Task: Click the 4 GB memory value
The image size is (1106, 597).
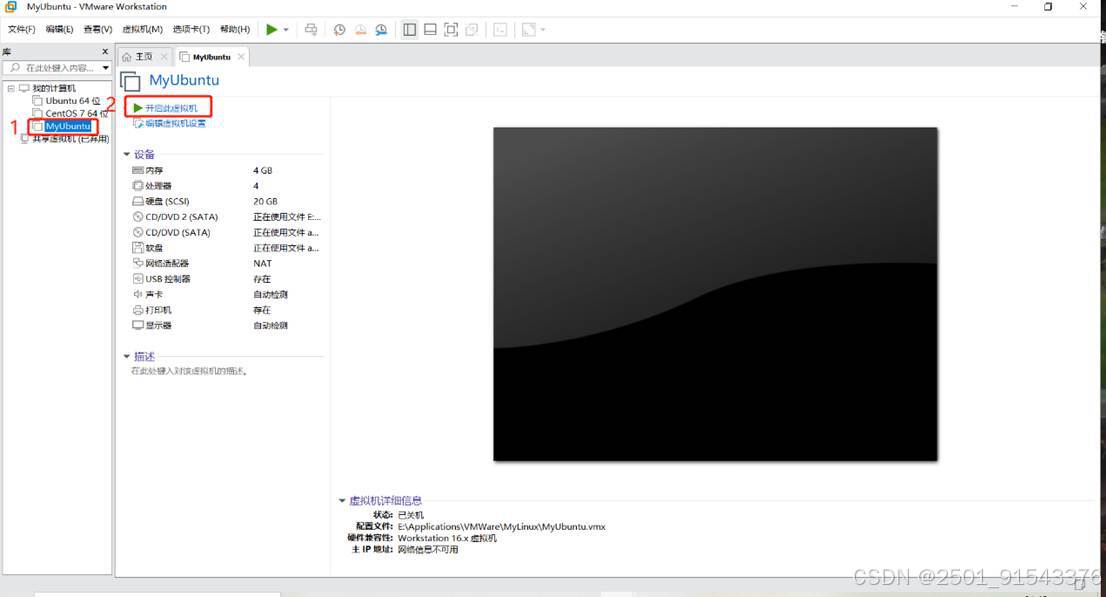Action: pyautogui.click(x=262, y=171)
